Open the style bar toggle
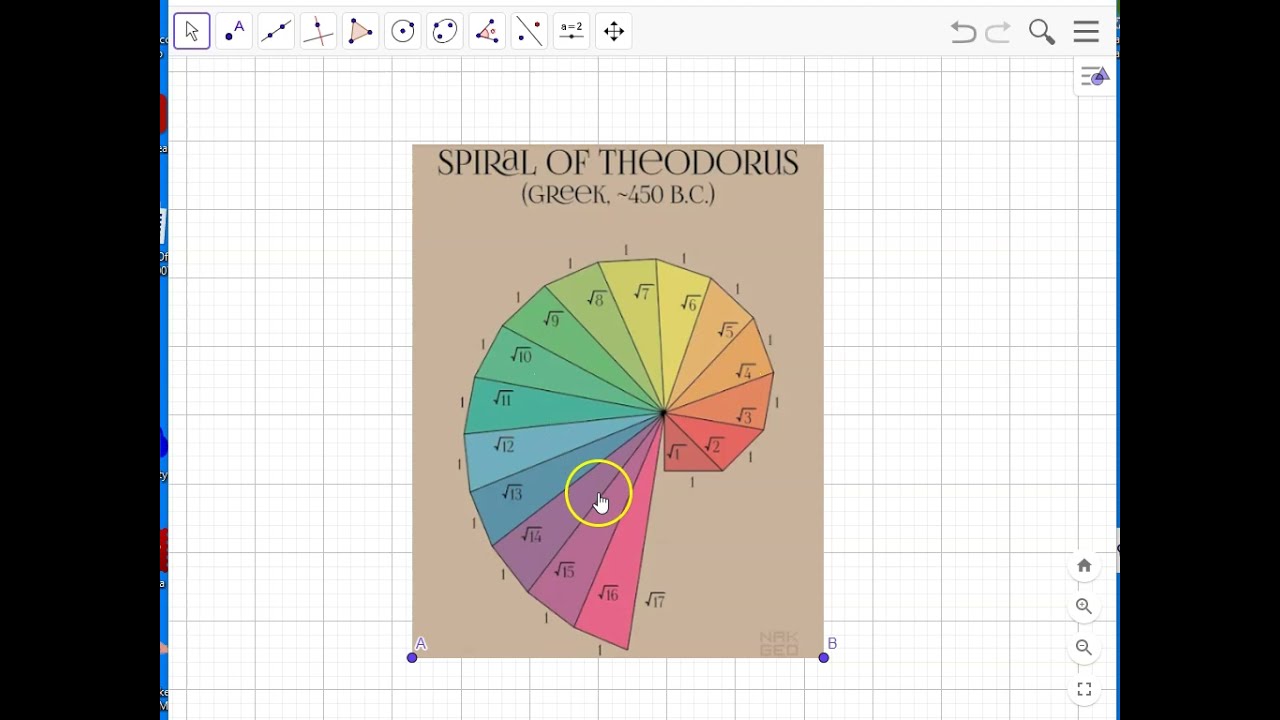Viewport: 1280px width, 720px height. [1094, 77]
